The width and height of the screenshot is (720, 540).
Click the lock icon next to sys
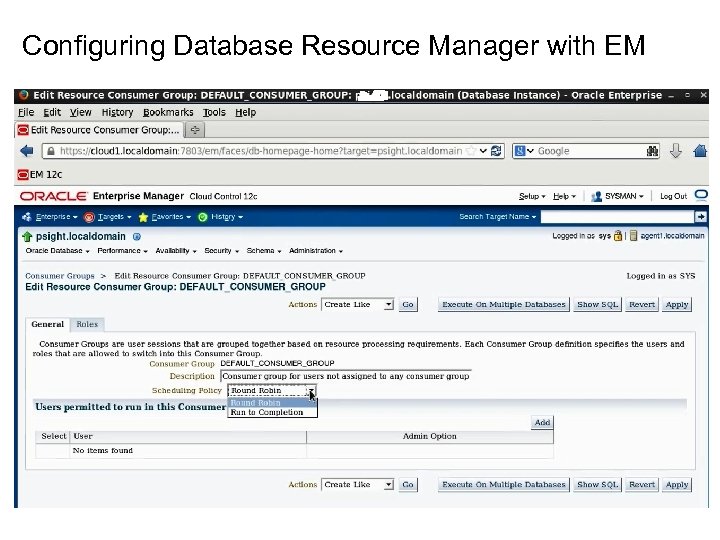618,236
